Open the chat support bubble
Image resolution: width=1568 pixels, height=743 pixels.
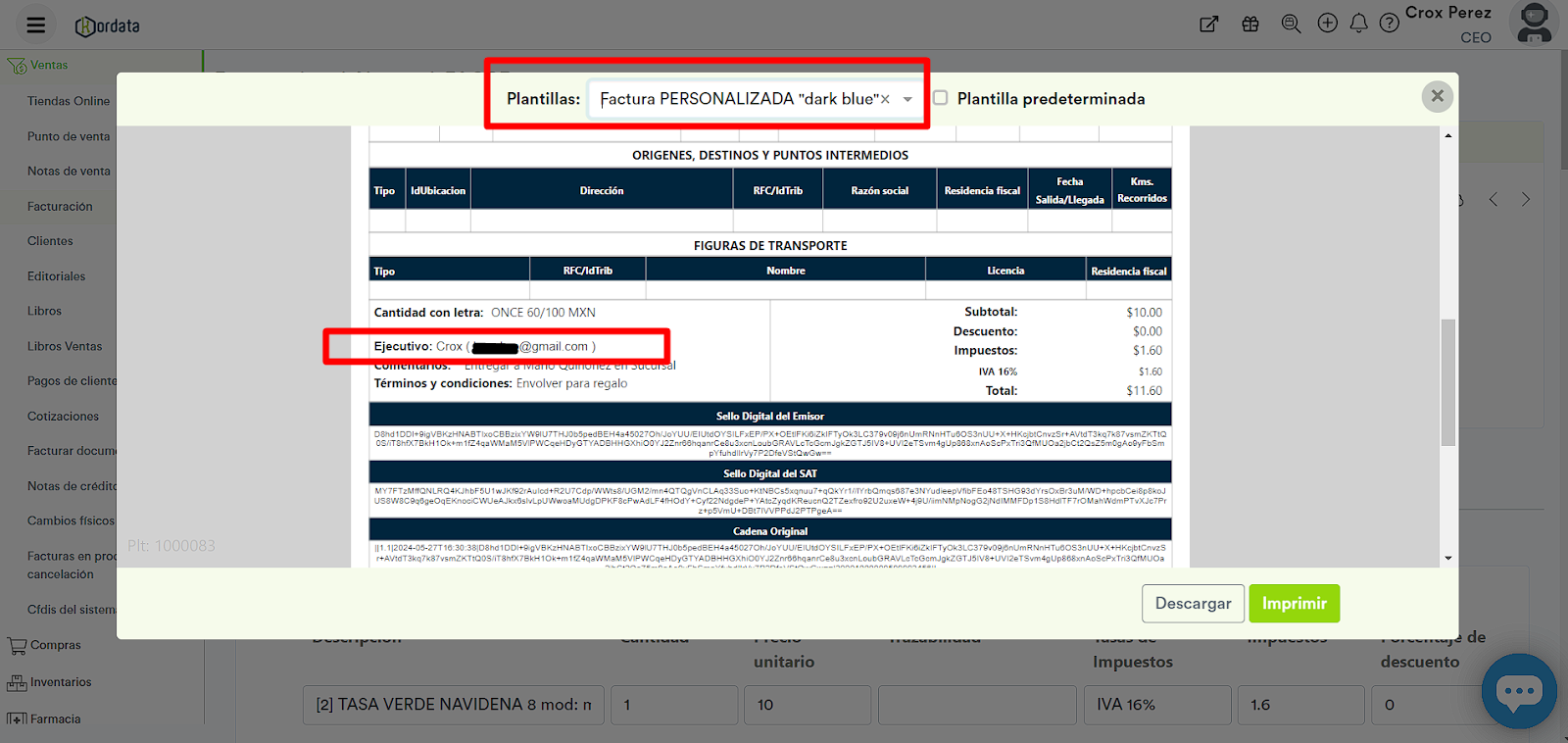[x=1518, y=691]
